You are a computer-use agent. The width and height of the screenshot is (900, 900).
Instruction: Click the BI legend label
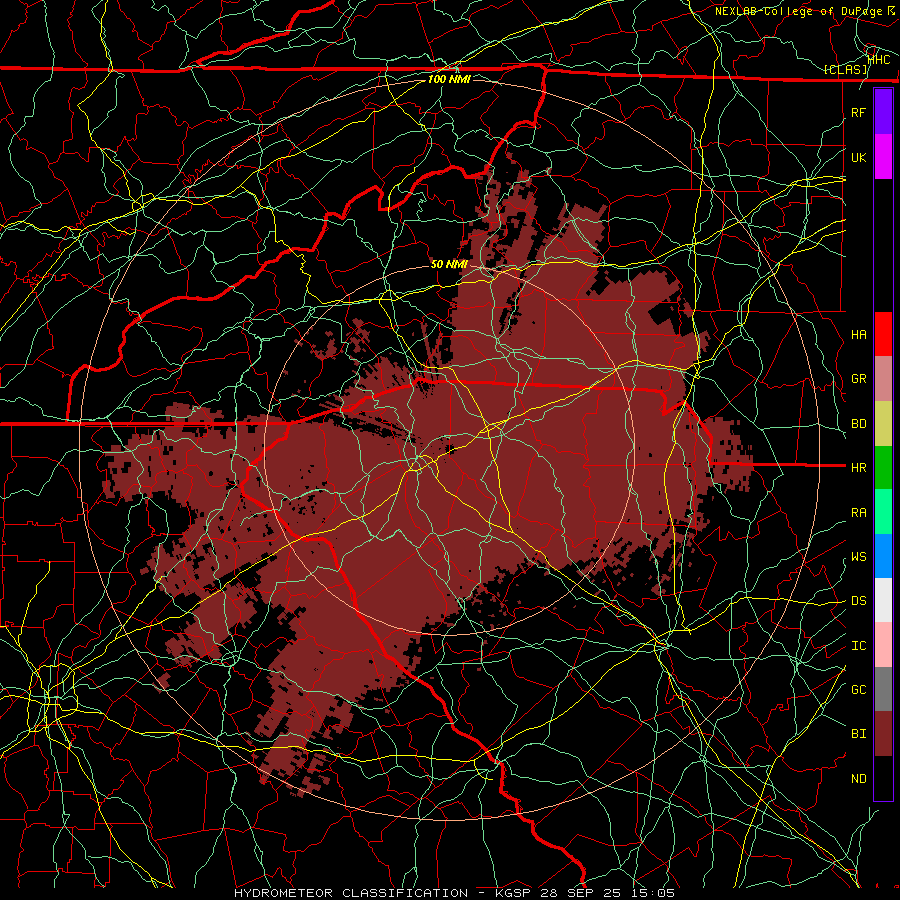coord(859,734)
